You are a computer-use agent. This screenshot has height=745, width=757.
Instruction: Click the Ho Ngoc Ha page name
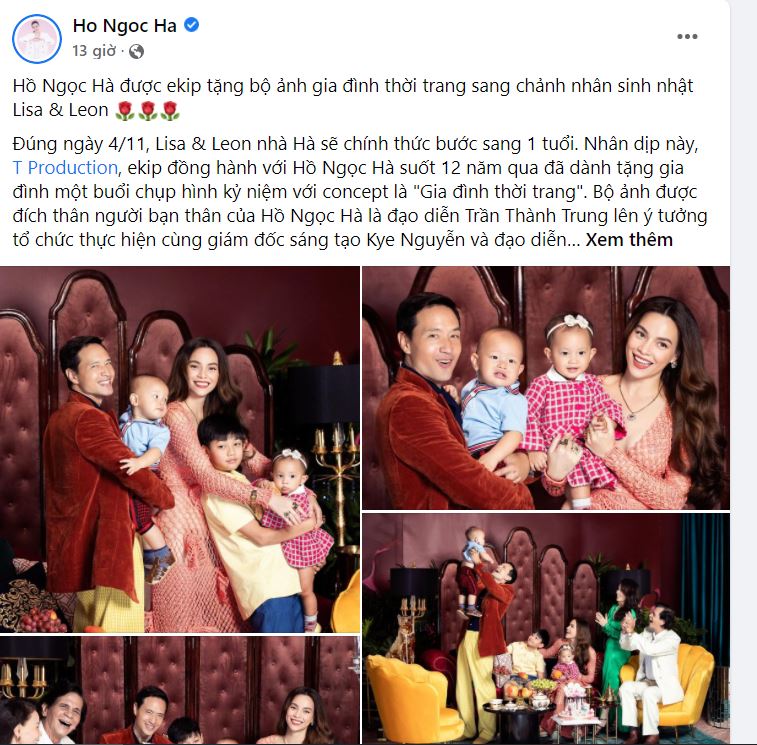click(x=125, y=26)
